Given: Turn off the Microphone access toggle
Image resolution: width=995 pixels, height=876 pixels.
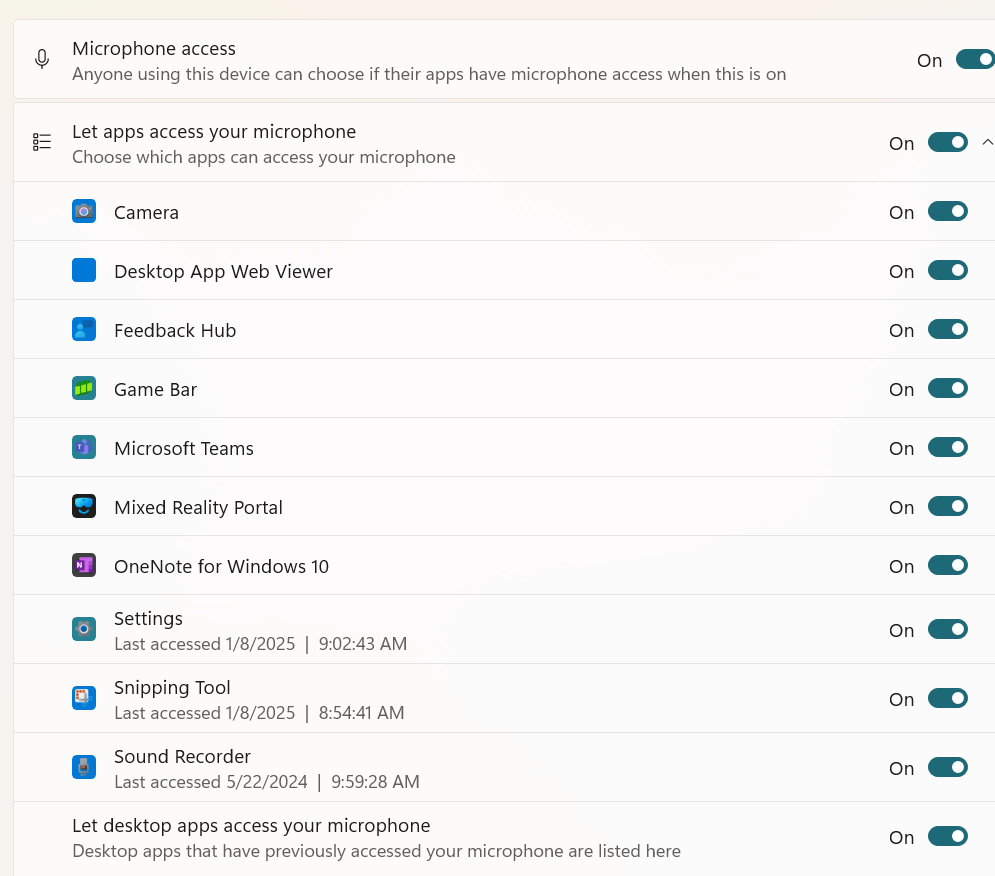Looking at the screenshot, I should [975, 60].
